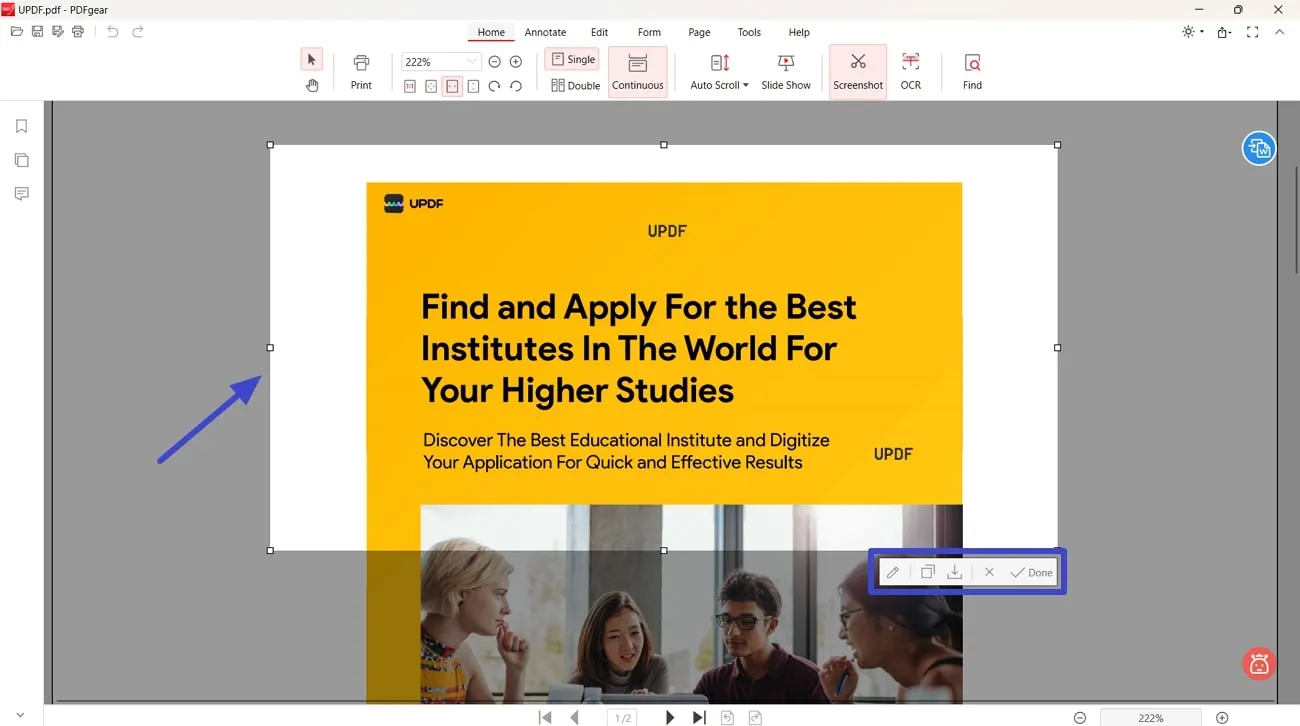Switch to the Annotate tab
This screenshot has width=1300, height=726.
pyautogui.click(x=545, y=32)
